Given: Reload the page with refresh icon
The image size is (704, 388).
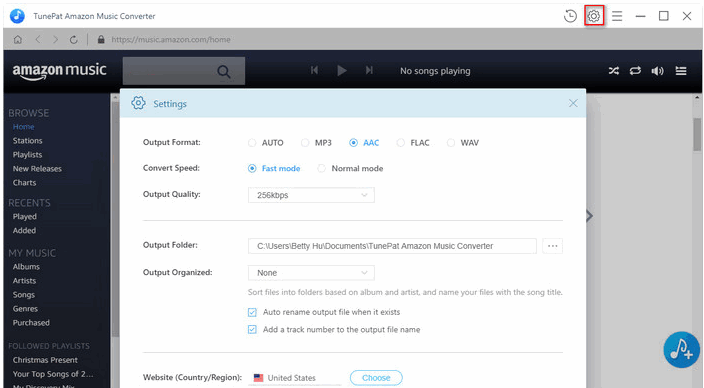Looking at the screenshot, I should (74, 40).
